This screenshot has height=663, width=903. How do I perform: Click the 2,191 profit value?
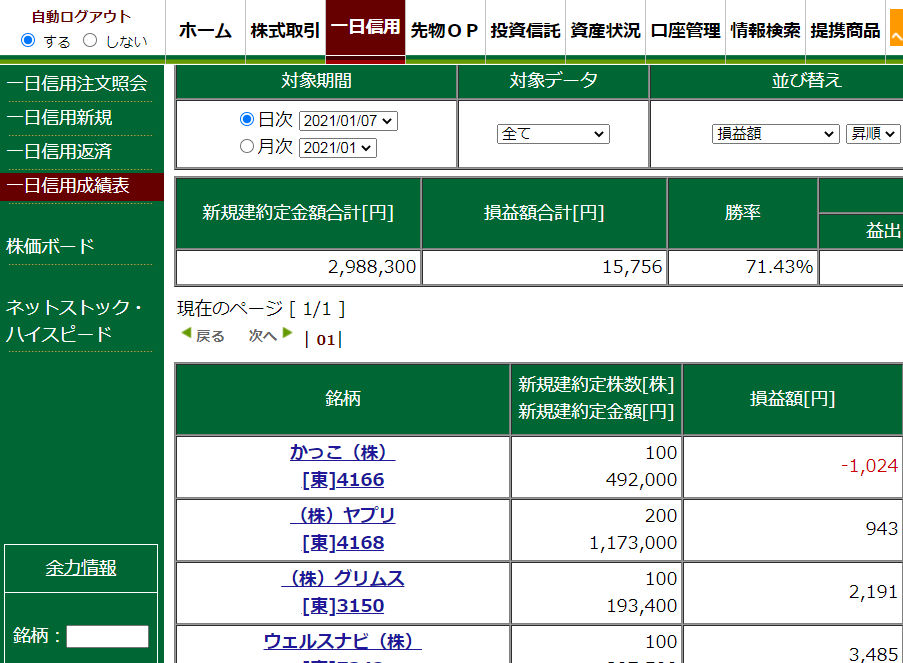[873, 592]
